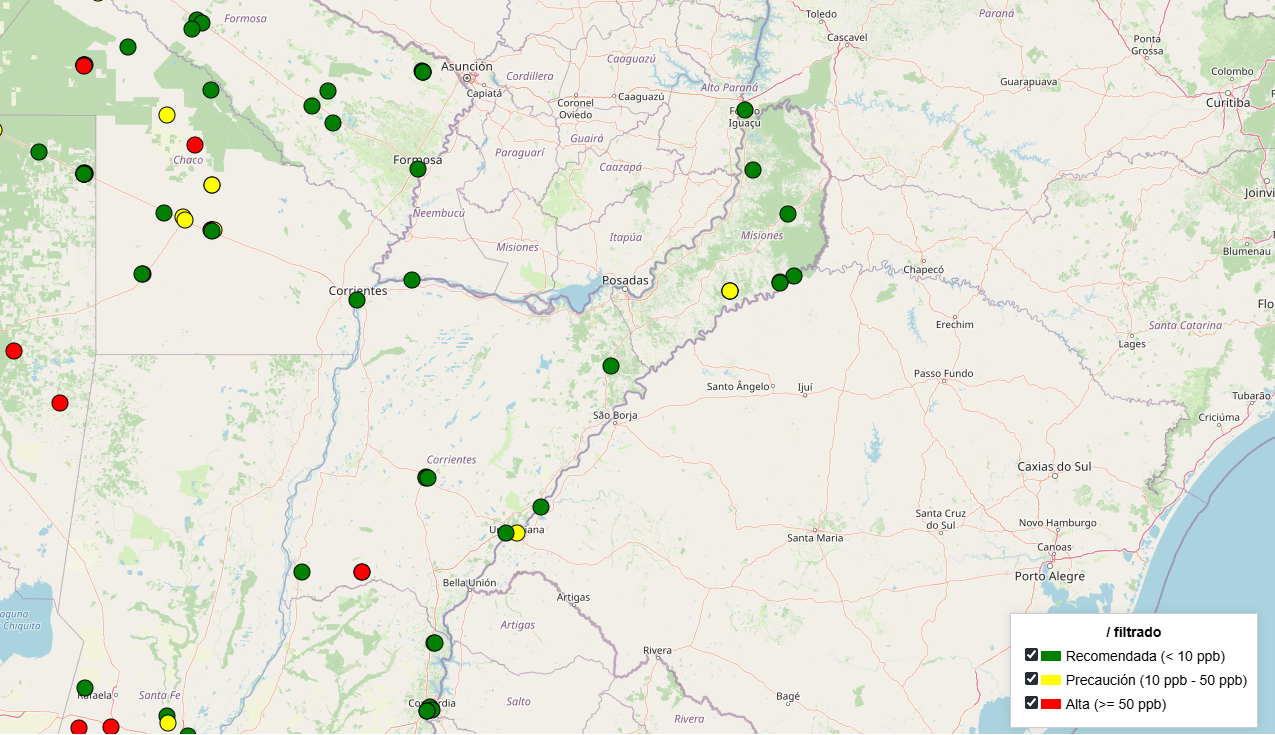The image size is (1275, 735).
Task: Open the green marker left of the Bella Unión red marker
Action: tap(302, 572)
